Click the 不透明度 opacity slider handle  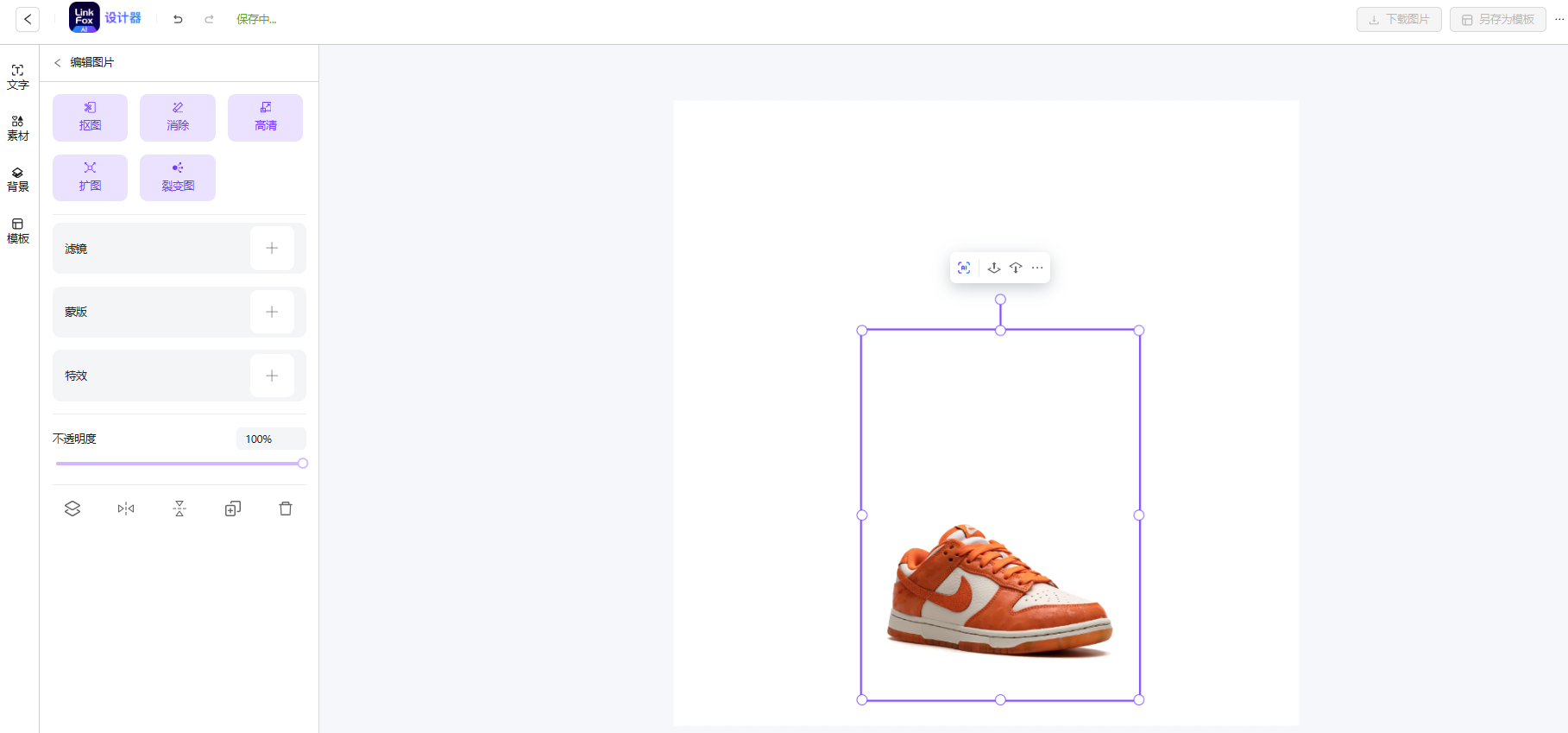pos(303,464)
